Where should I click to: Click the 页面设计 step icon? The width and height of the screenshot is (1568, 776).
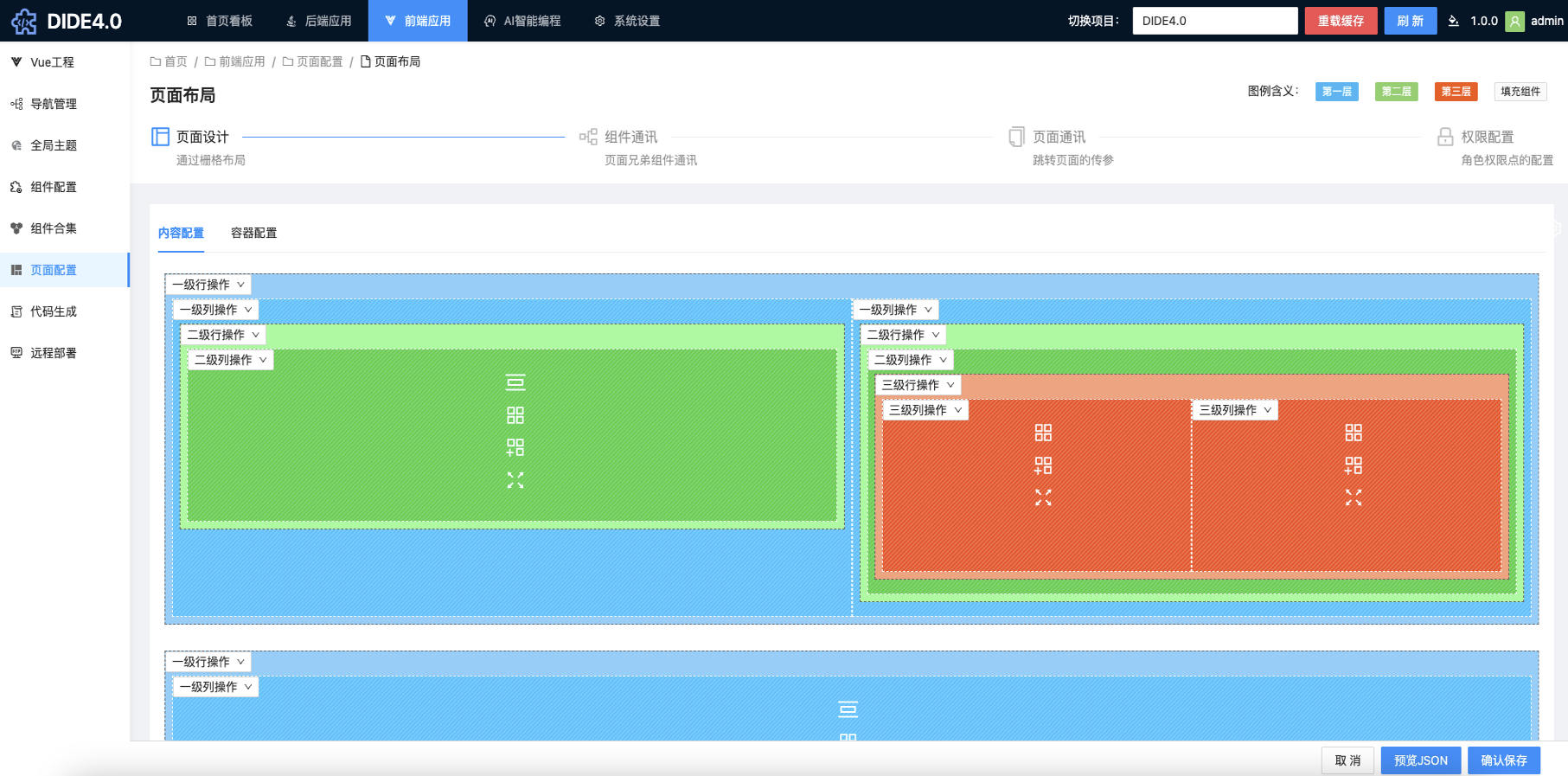[160, 137]
